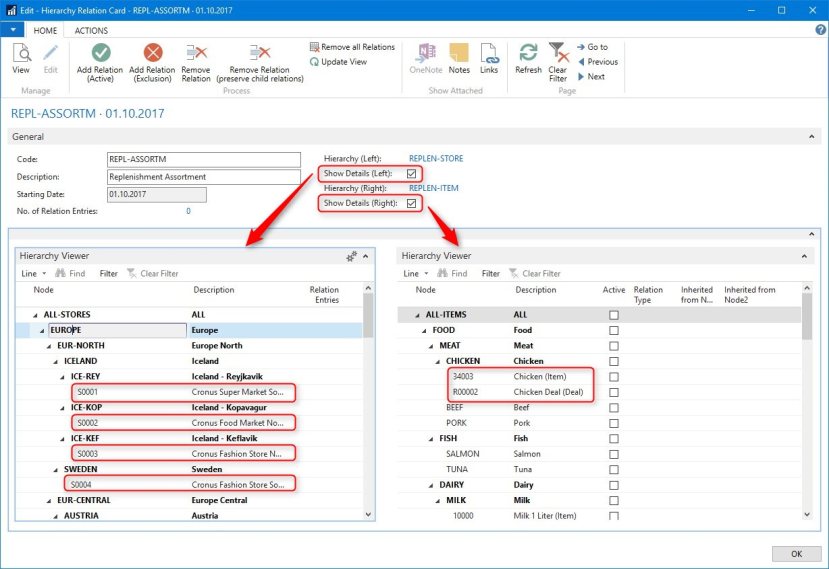The image size is (829, 569).
Task: Collapse the MEAT node in right viewer
Action: point(431,346)
